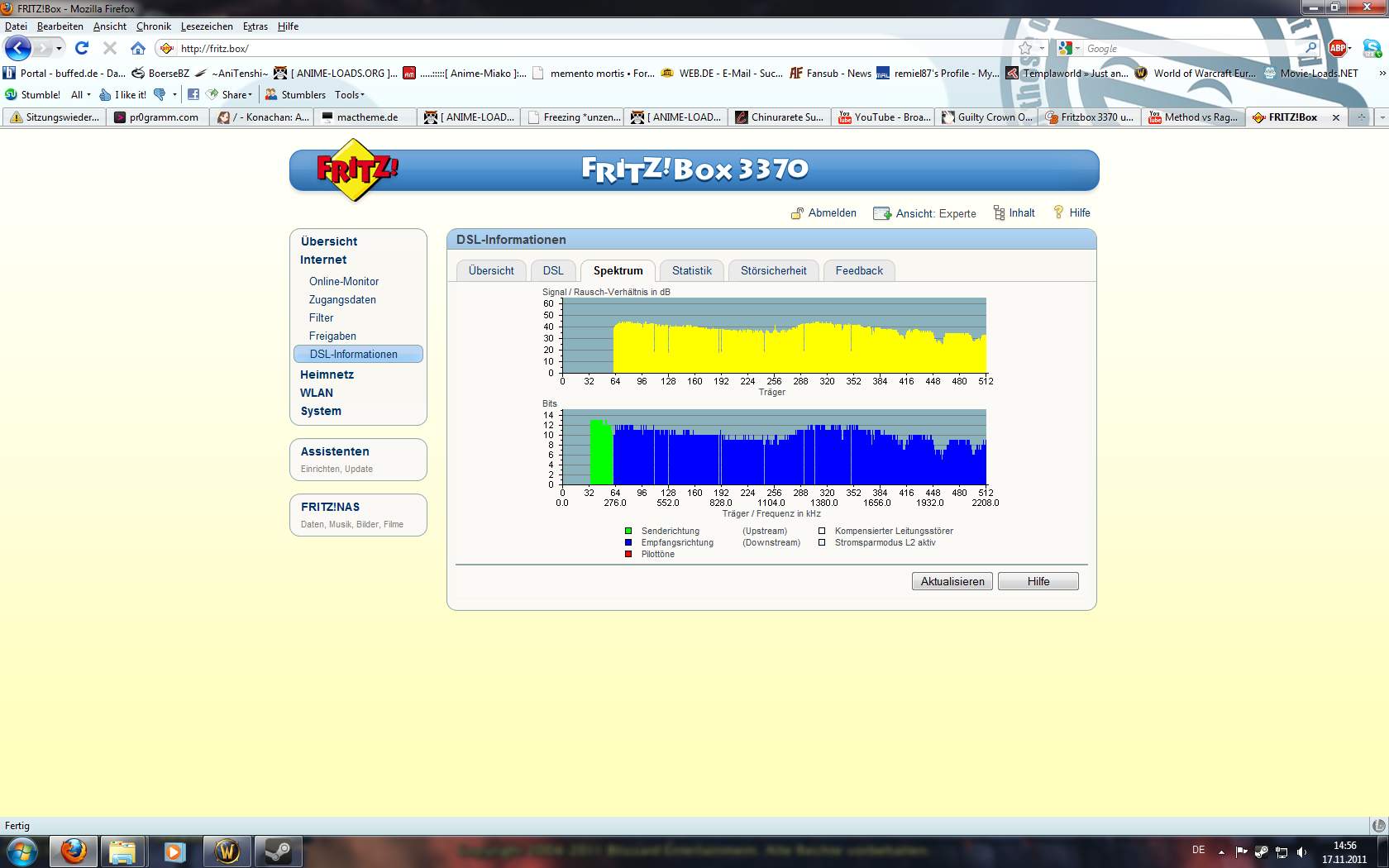1389x868 pixels.
Task: Click the red Pilottöne legend swatch
Action: click(628, 554)
